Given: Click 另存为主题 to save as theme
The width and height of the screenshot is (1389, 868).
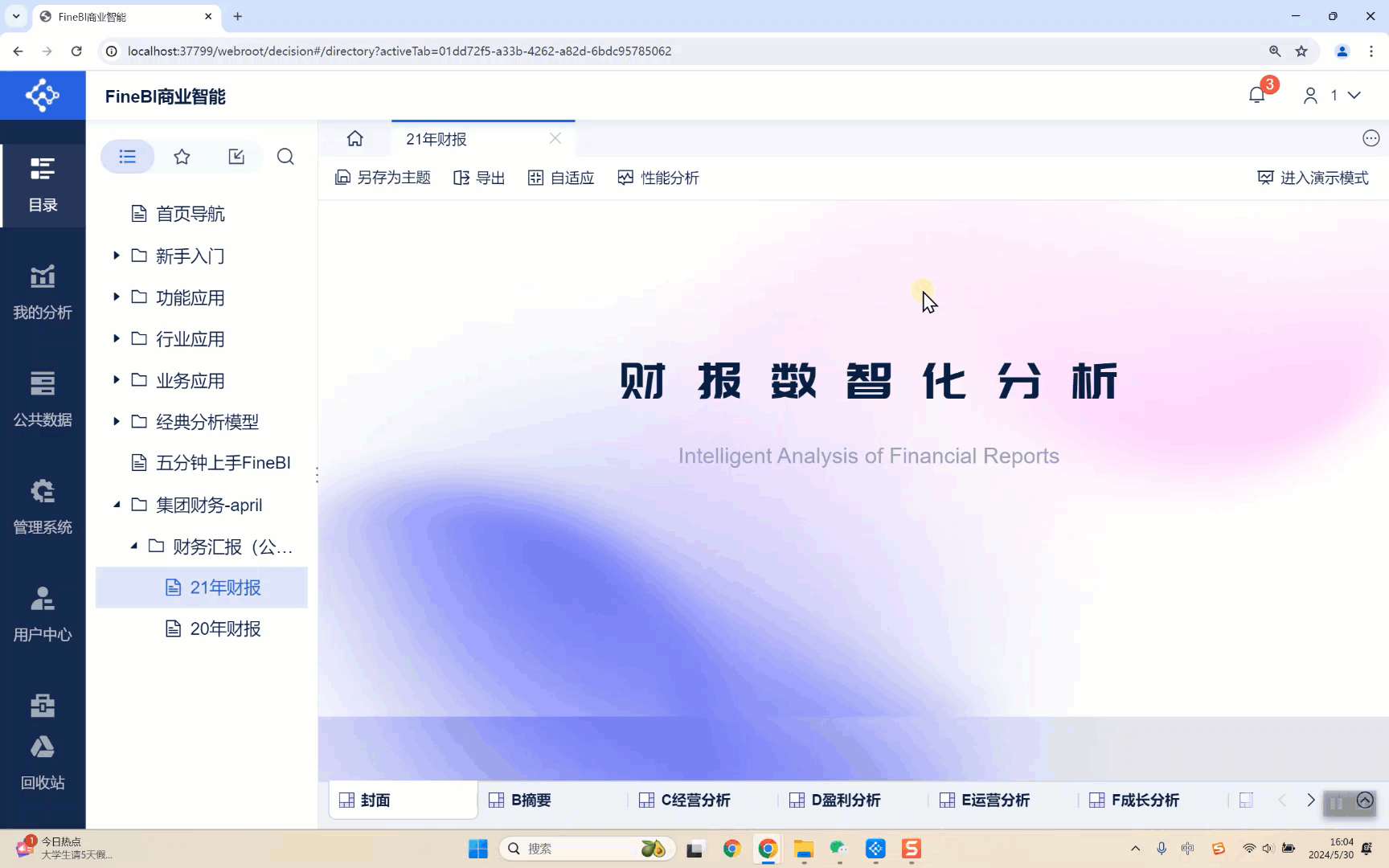Looking at the screenshot, I should pyautogui.click(x=383, y=178).
